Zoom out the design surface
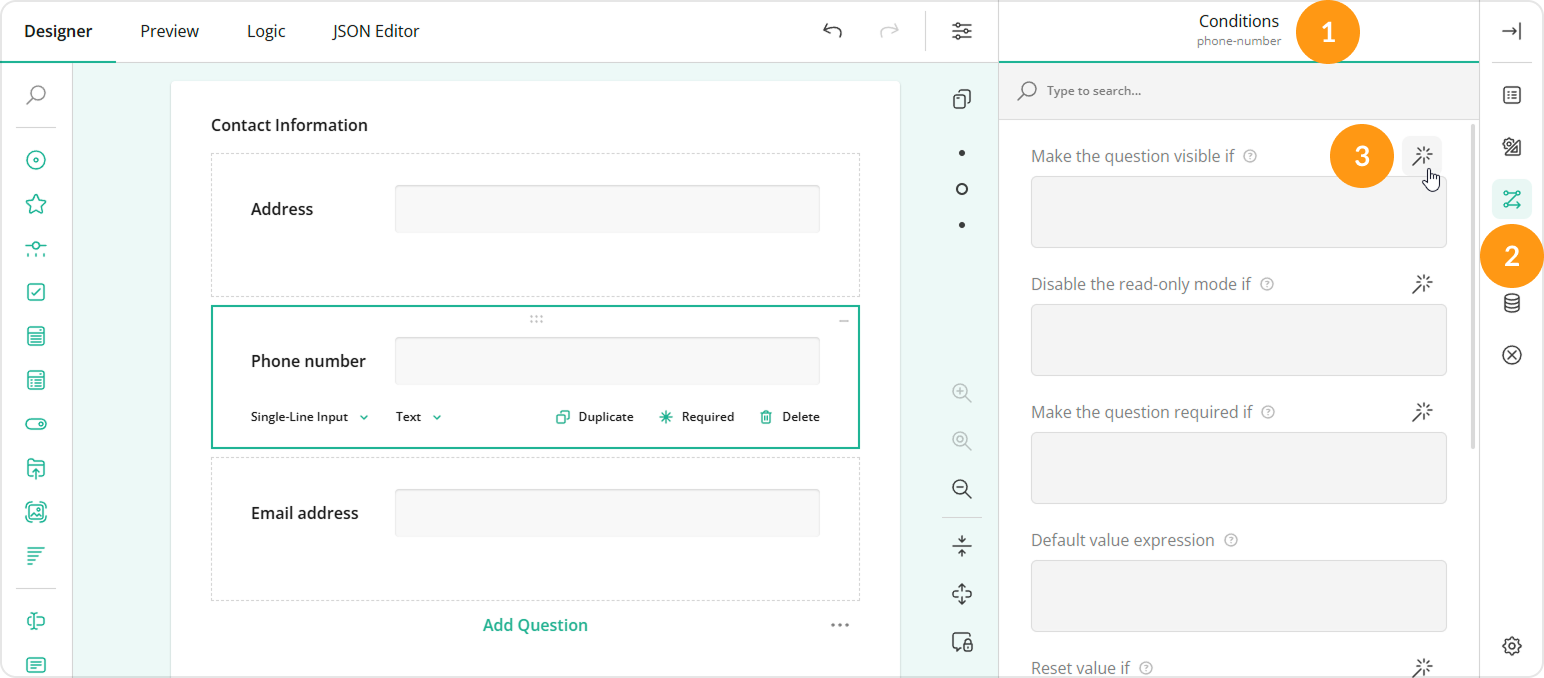 (x=961, y=489)
